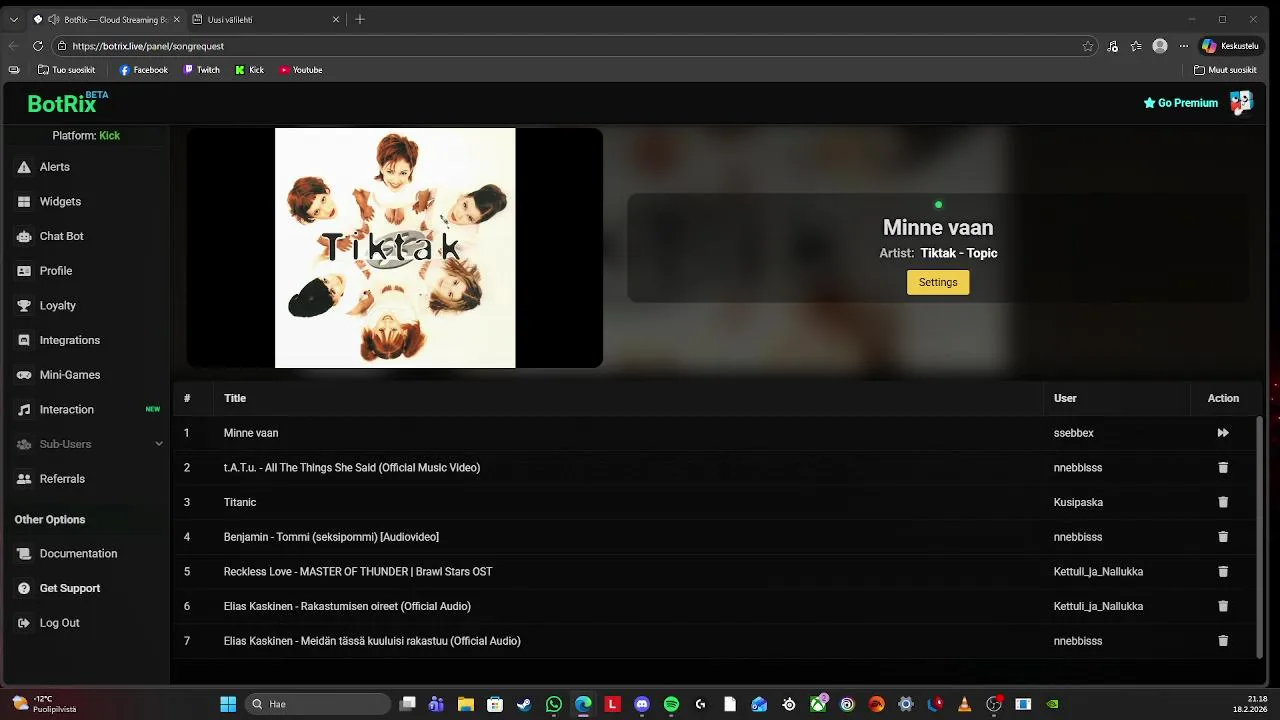
Task: Click the BotRix BETA logo
Action: pos(67,102)
